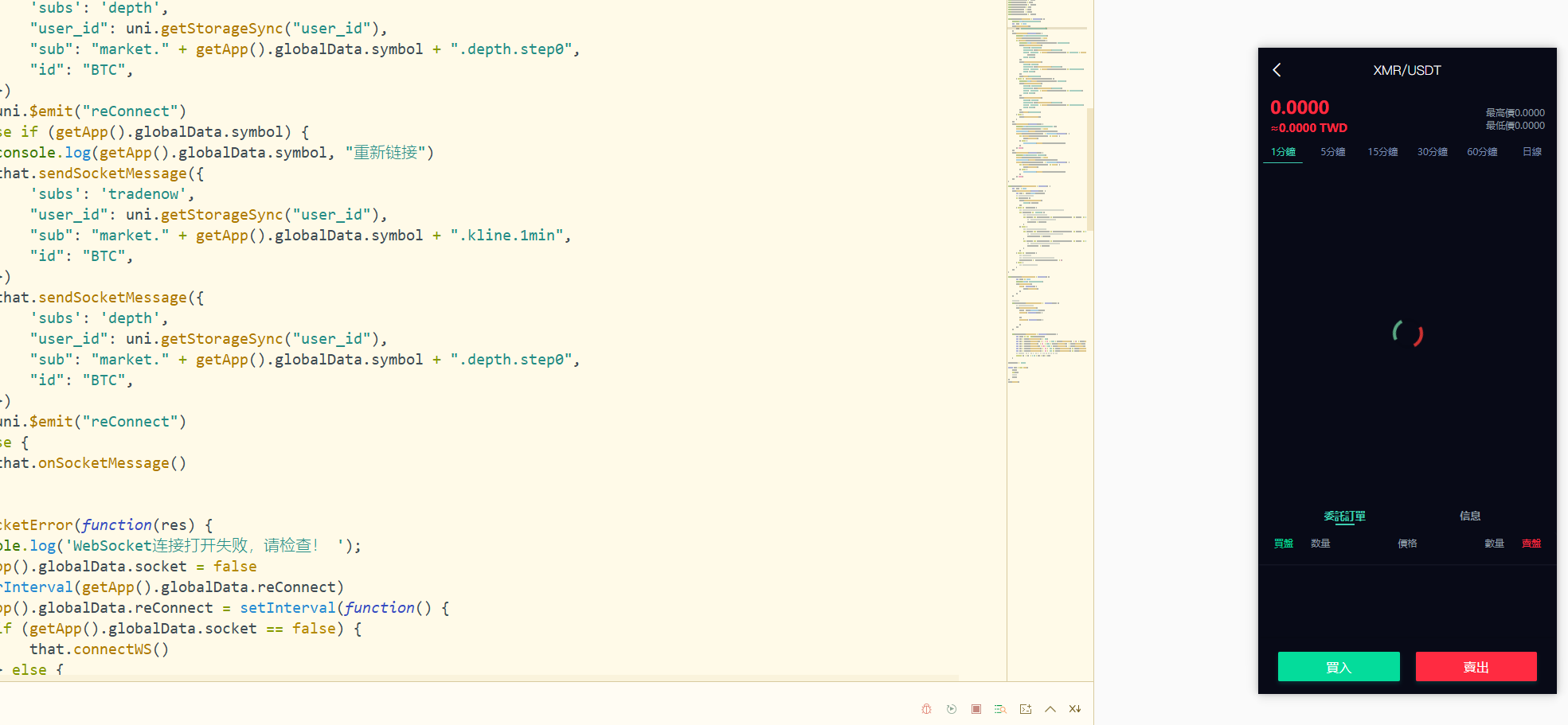Open the log search filter icon
1568x725 pixels.
pos(1001,709)
